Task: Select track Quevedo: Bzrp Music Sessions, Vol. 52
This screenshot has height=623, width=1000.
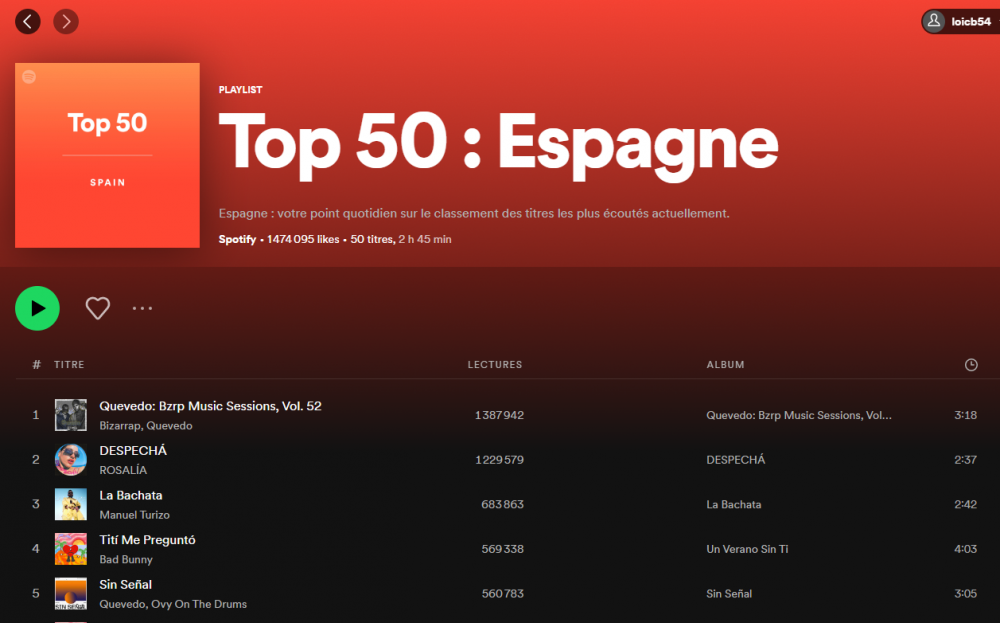Action: 210,406
